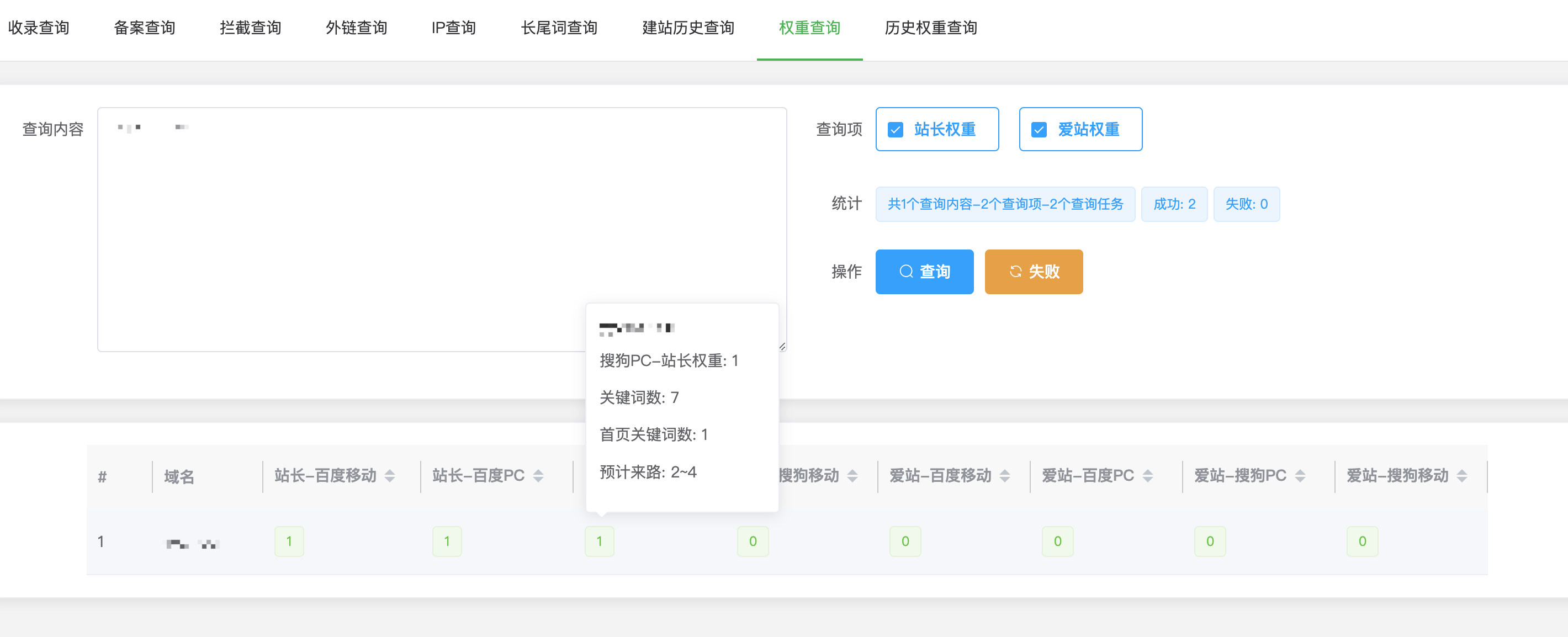Click the 共1个查询内容 summary tag

[1005, 204]
